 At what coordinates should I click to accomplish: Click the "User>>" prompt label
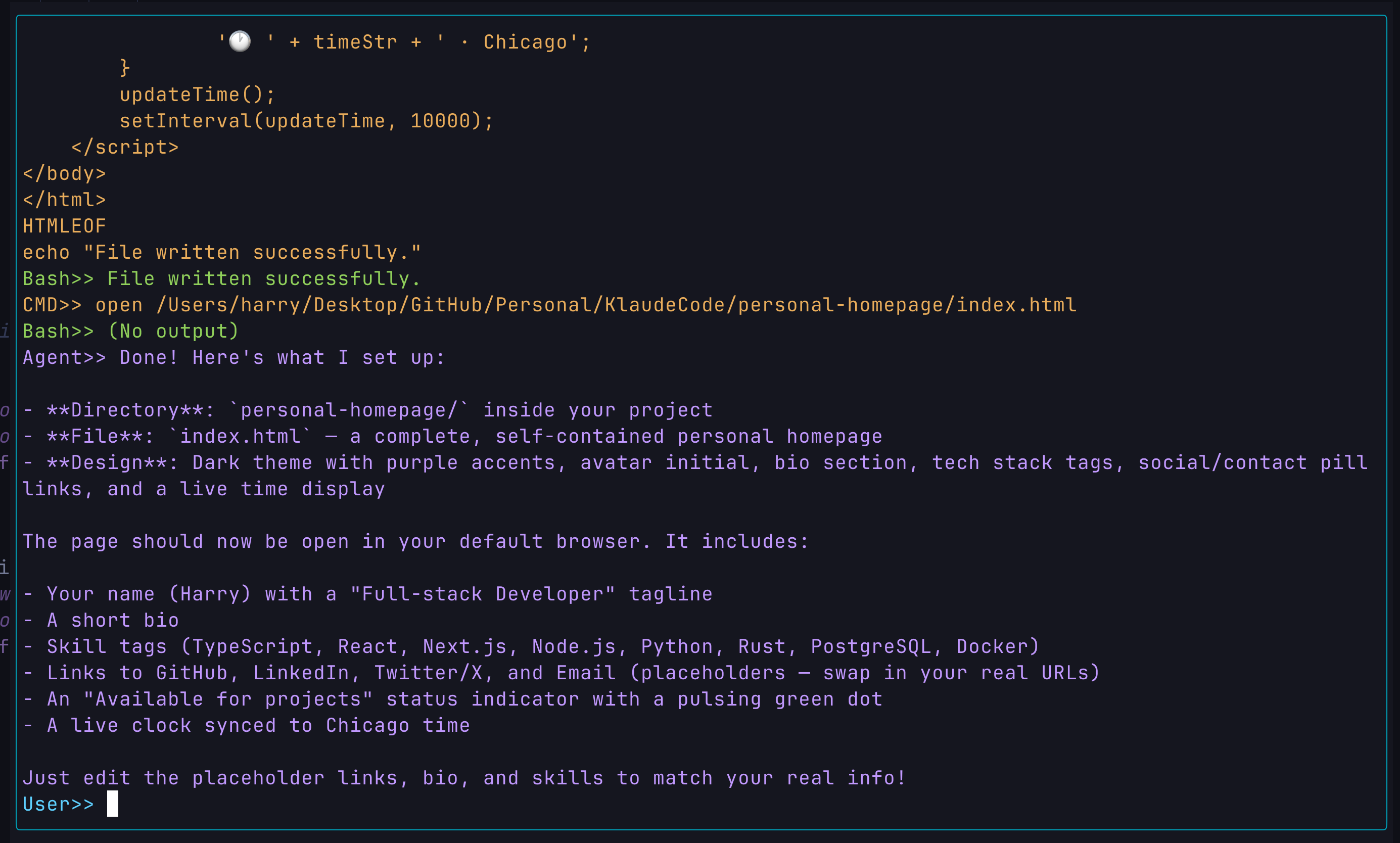58,805
